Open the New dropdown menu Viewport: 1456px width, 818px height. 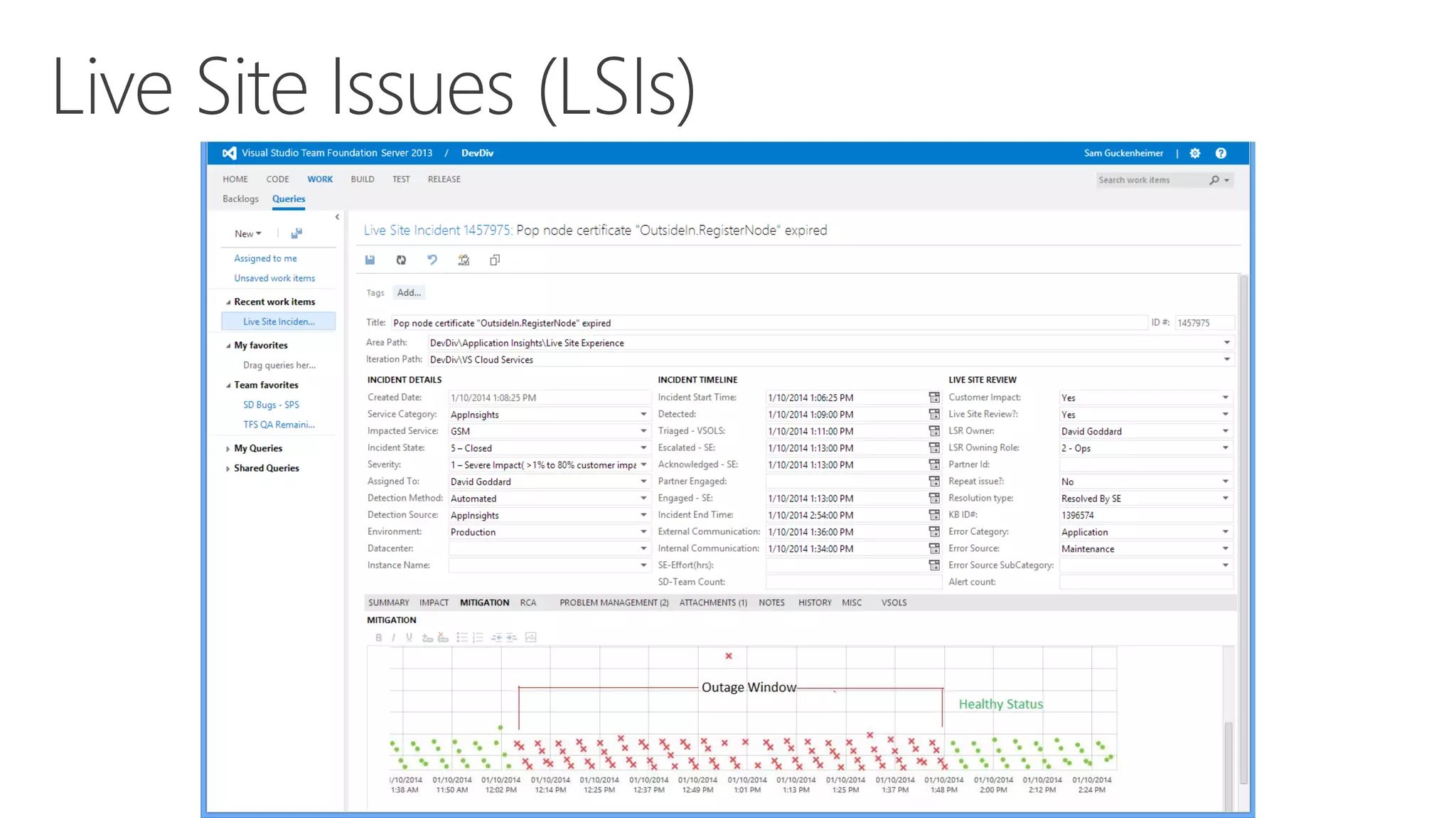[248, 234]
